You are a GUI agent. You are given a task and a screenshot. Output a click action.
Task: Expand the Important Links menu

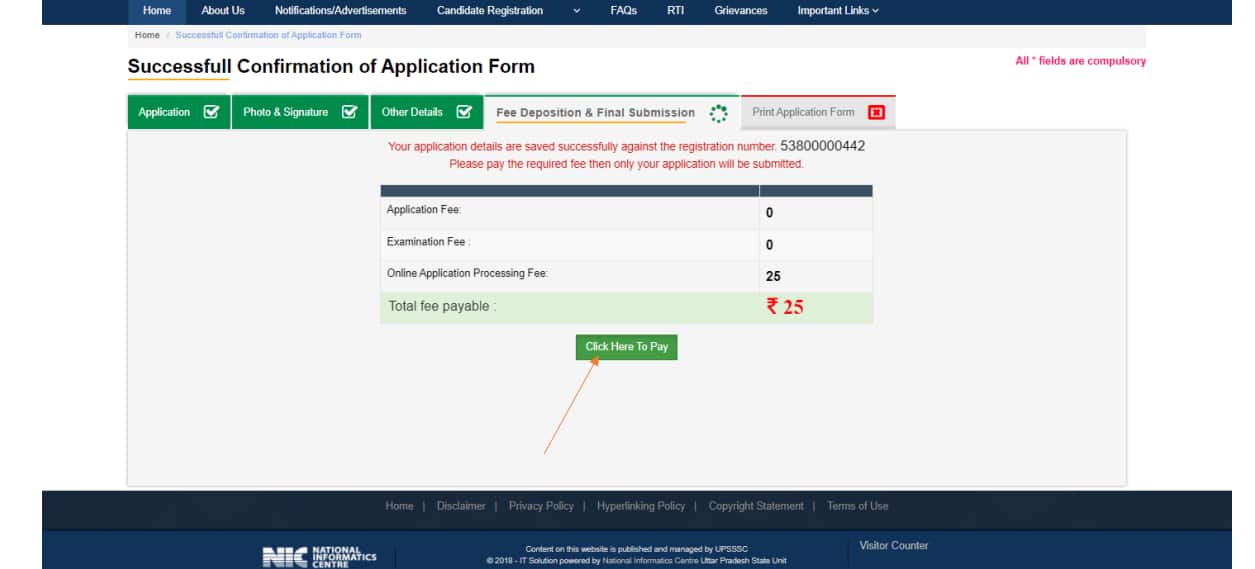[838, 11]
